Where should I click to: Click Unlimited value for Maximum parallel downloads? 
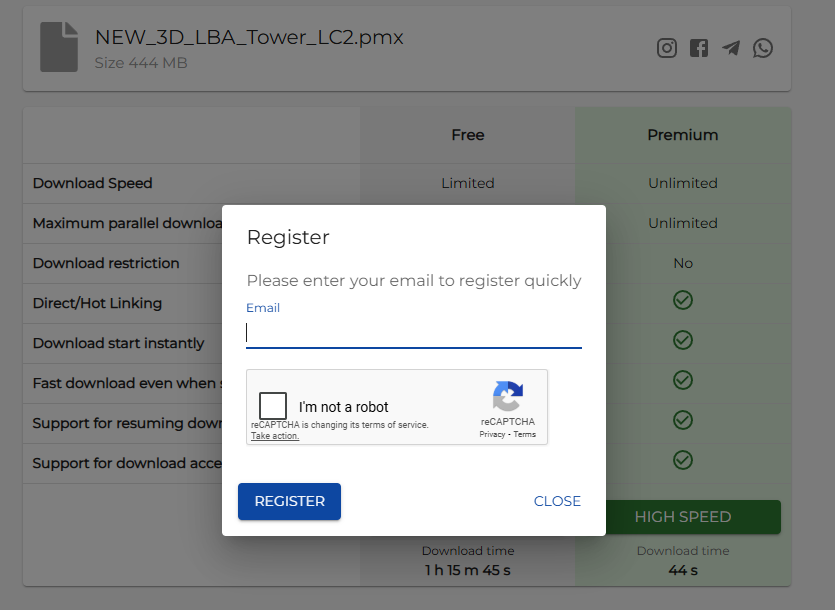pyautogui.click(x=683, y=223)
